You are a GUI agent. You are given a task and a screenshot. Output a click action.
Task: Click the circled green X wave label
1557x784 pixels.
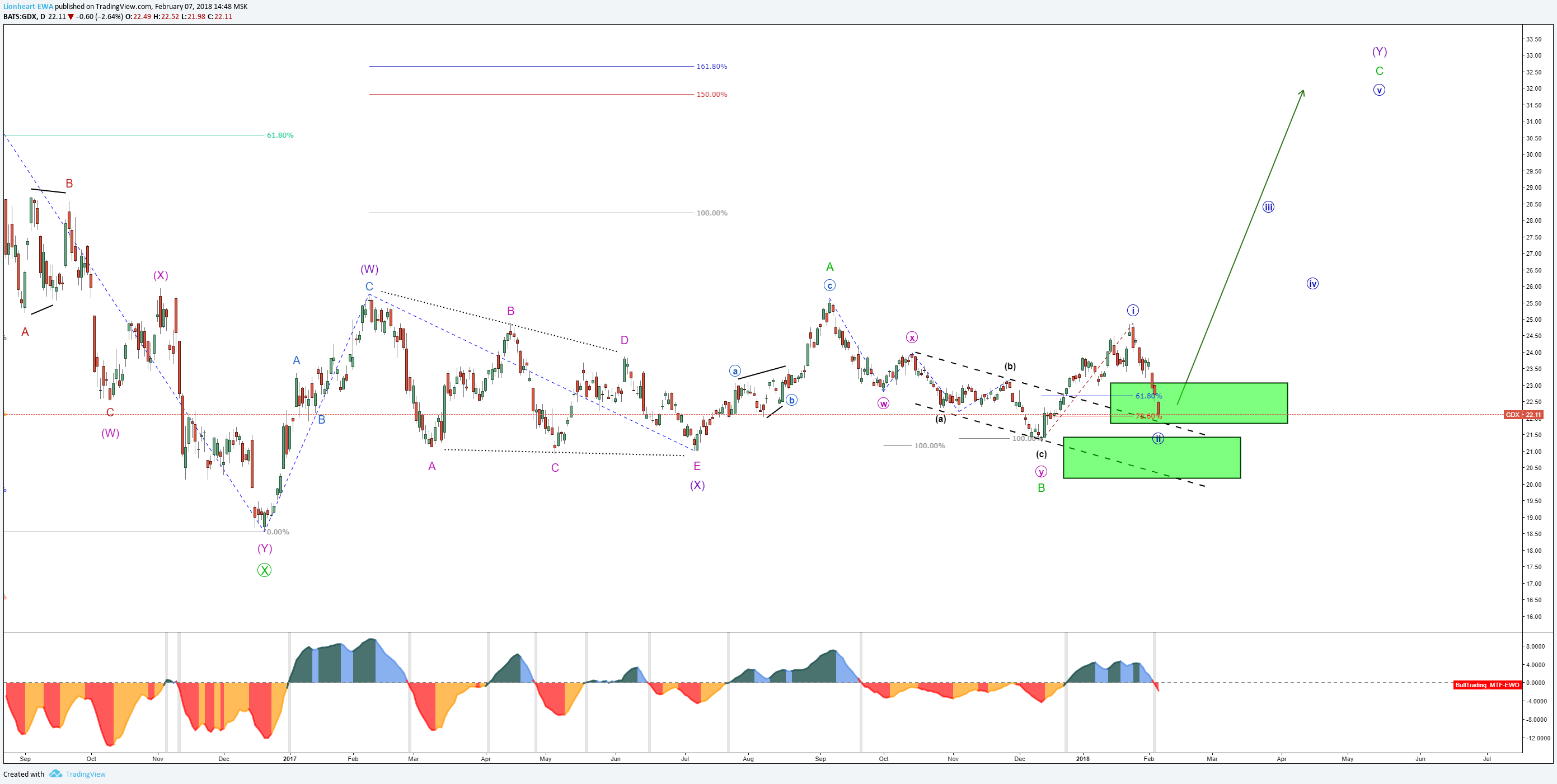pyautogui.click(x=264, y=570)
